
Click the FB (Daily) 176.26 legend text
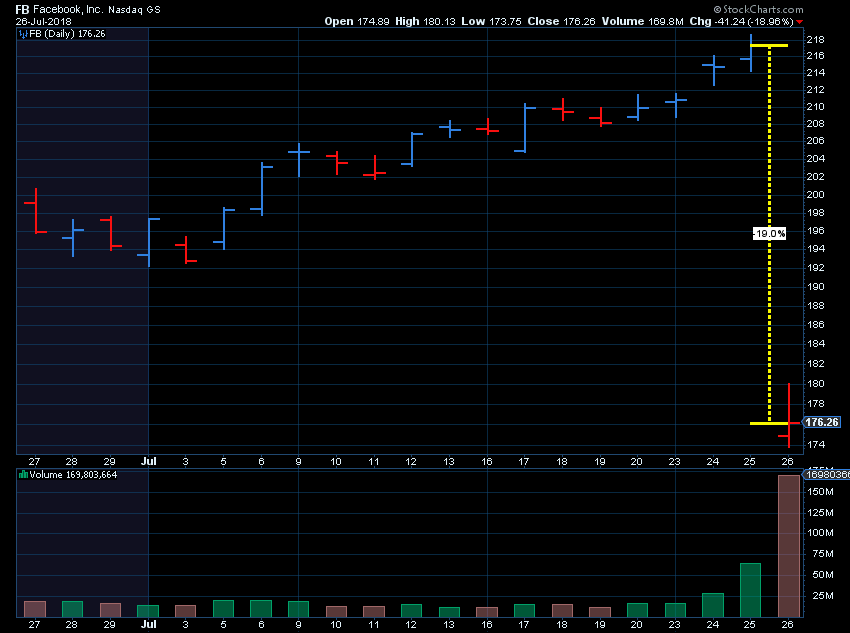coord(67,34)
